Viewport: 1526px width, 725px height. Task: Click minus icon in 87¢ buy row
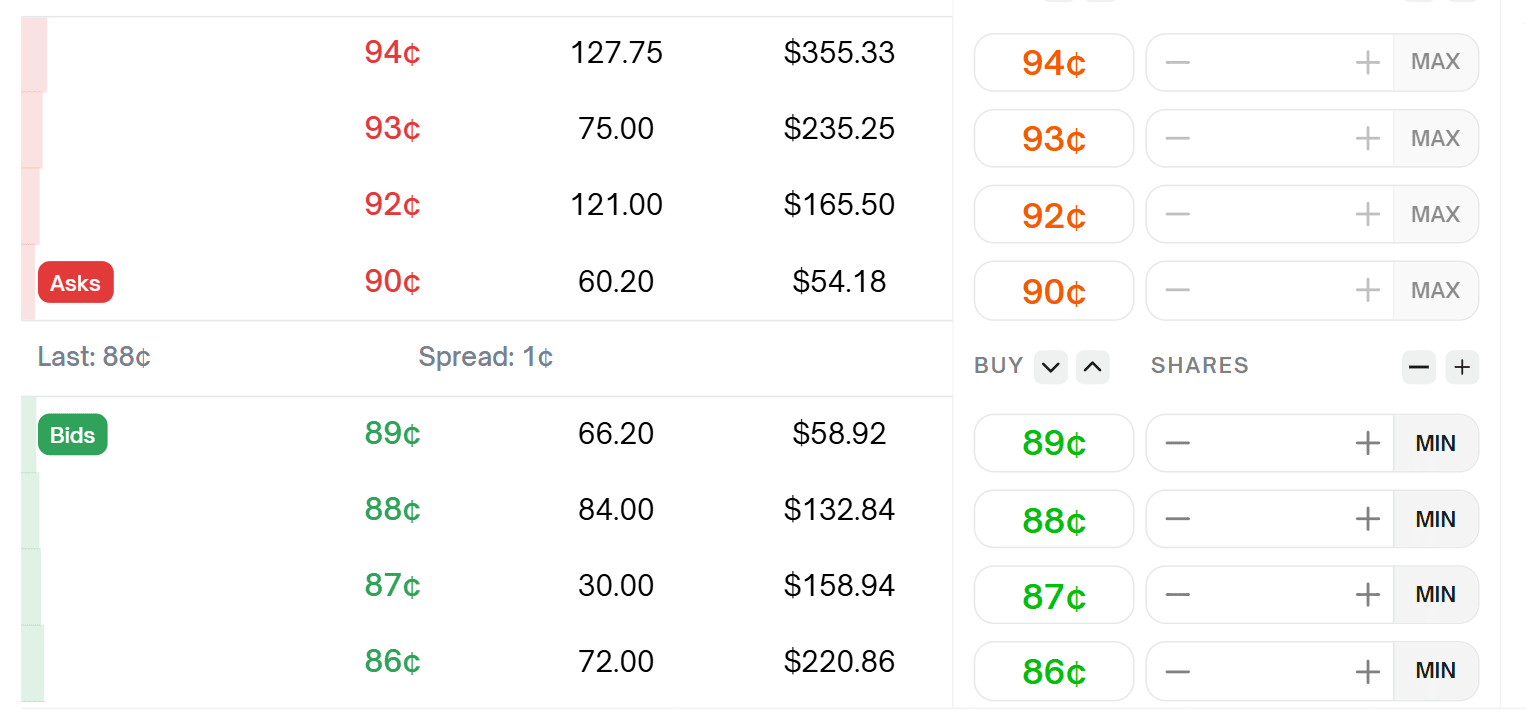(1178, 595)
